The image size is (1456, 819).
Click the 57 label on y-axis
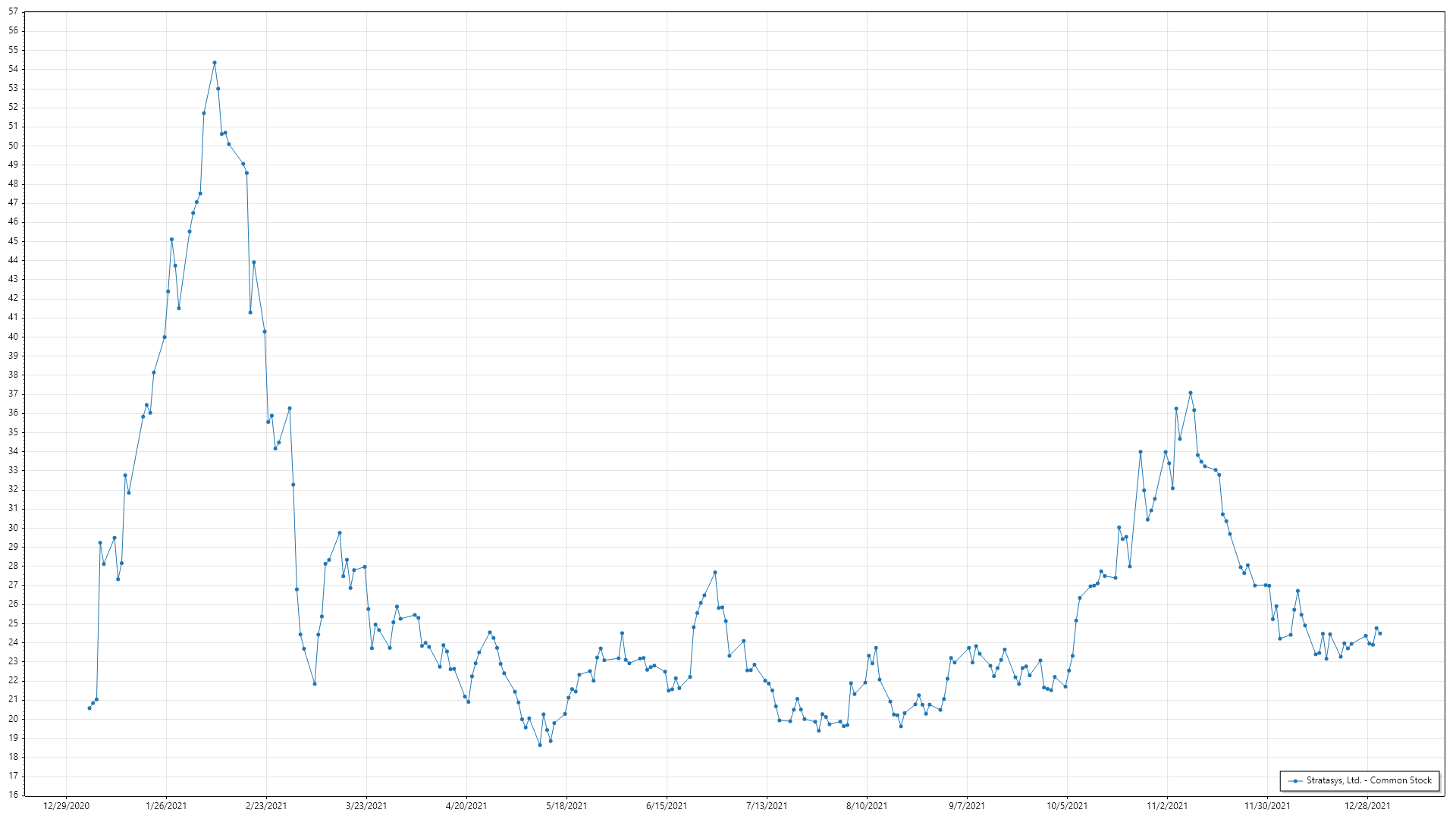[14, 12]
